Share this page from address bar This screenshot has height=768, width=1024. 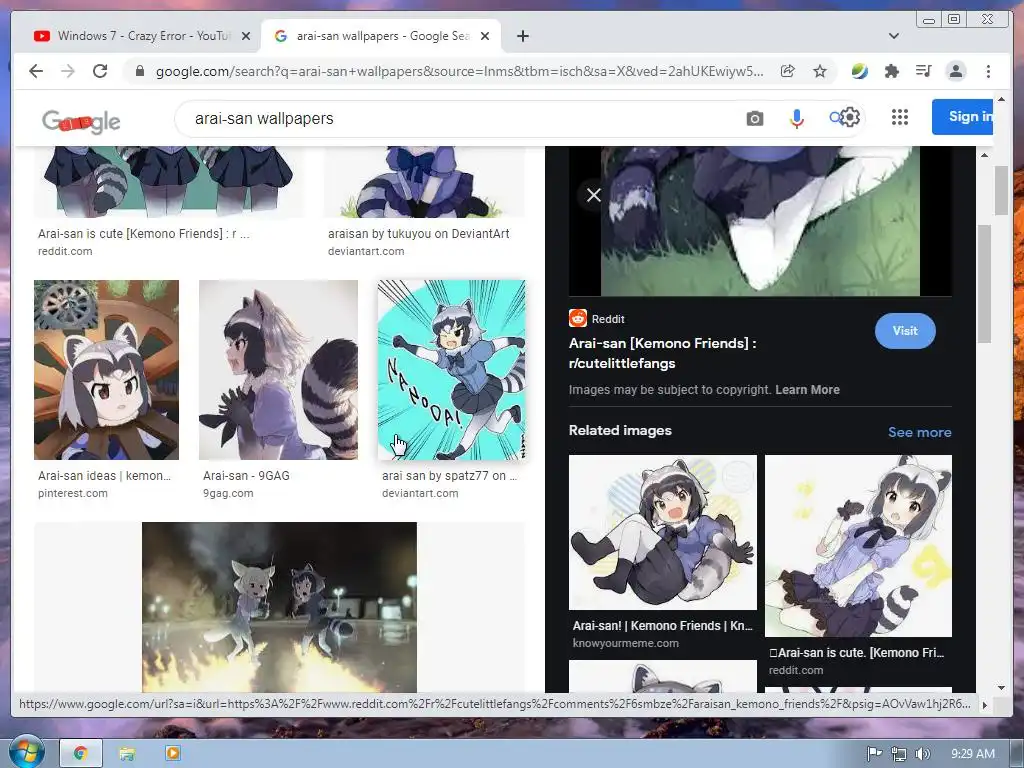click(x=788, y=71)
